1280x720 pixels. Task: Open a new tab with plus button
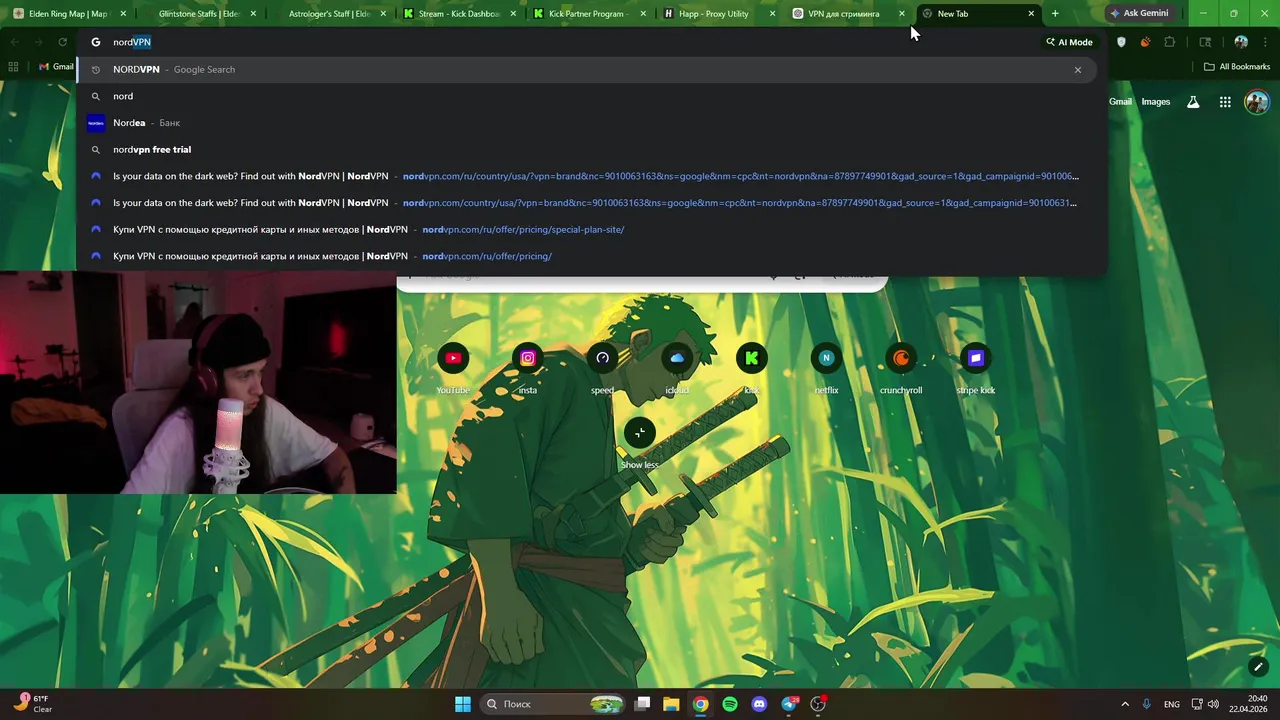pyautogui.click(x=1055, y=14)
